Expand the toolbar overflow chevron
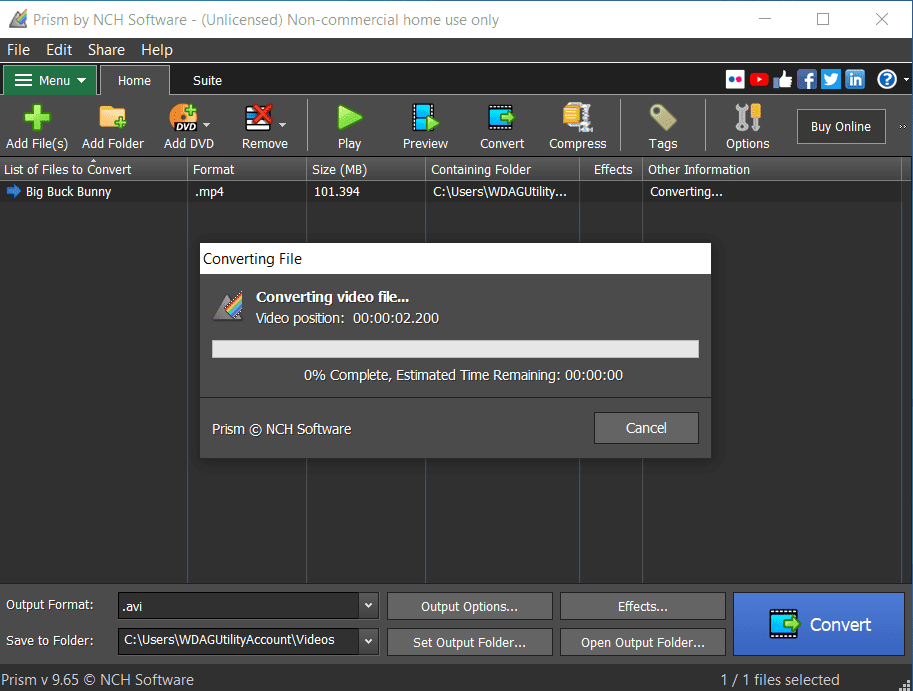This screenshot has width=913, height=691. 903,126
